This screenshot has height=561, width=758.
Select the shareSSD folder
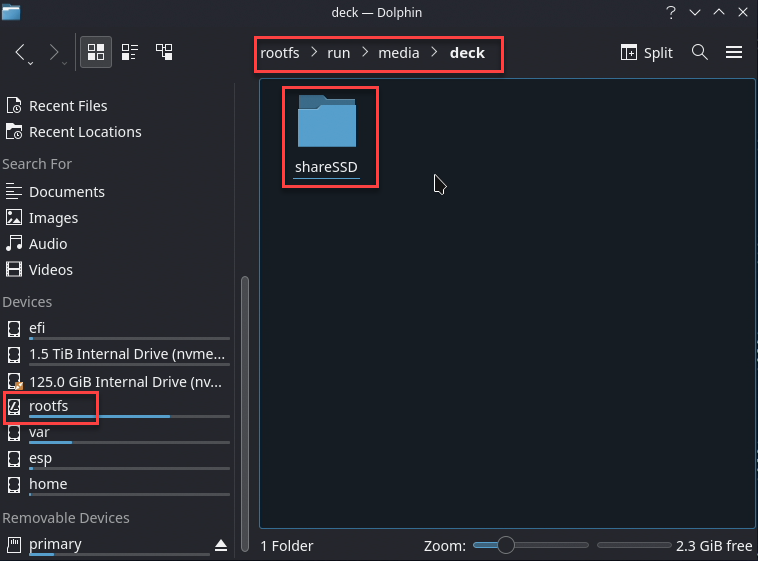(x=327, y=135)
